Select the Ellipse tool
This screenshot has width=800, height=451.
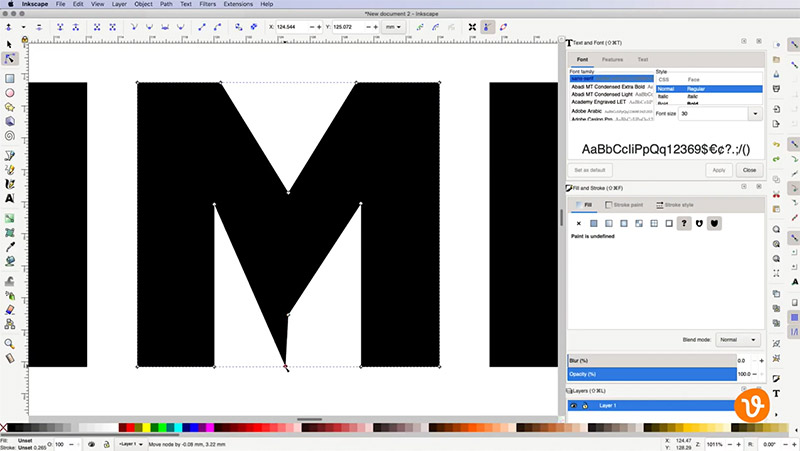(9, 93)
